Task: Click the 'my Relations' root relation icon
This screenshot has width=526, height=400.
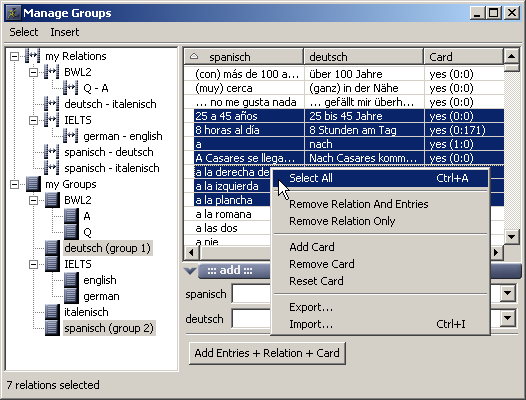Action: [33, 56]
